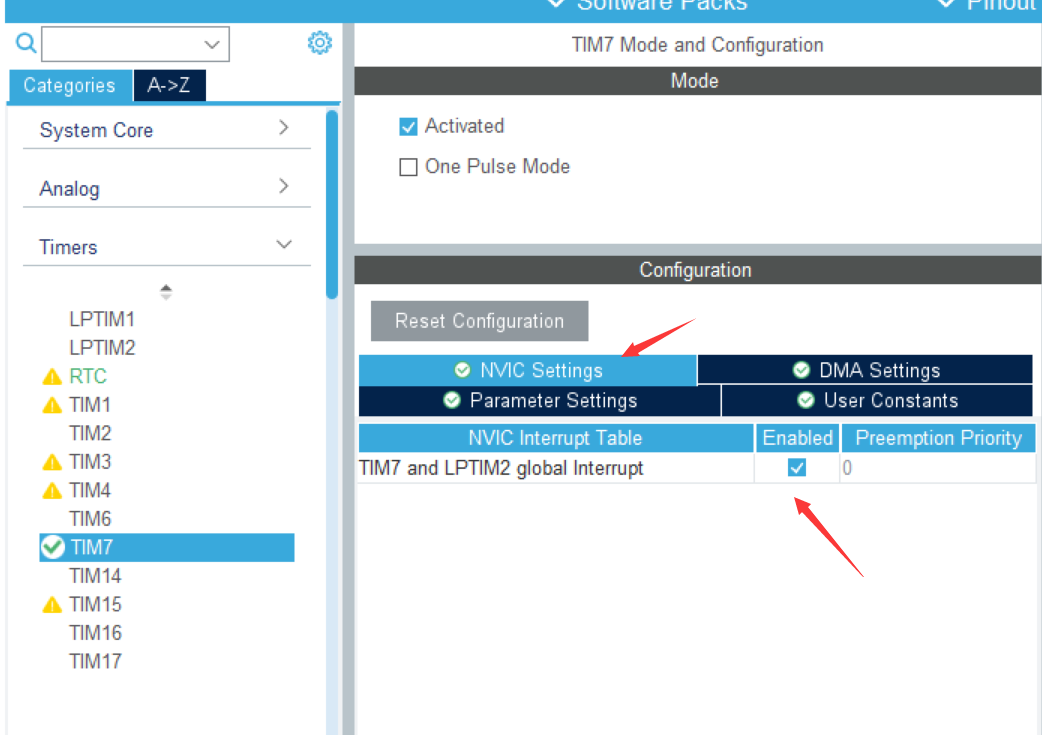Screen dimensions: 1042x735
Task: Select TIM4 in the Timers list
Action: point(90,490)
